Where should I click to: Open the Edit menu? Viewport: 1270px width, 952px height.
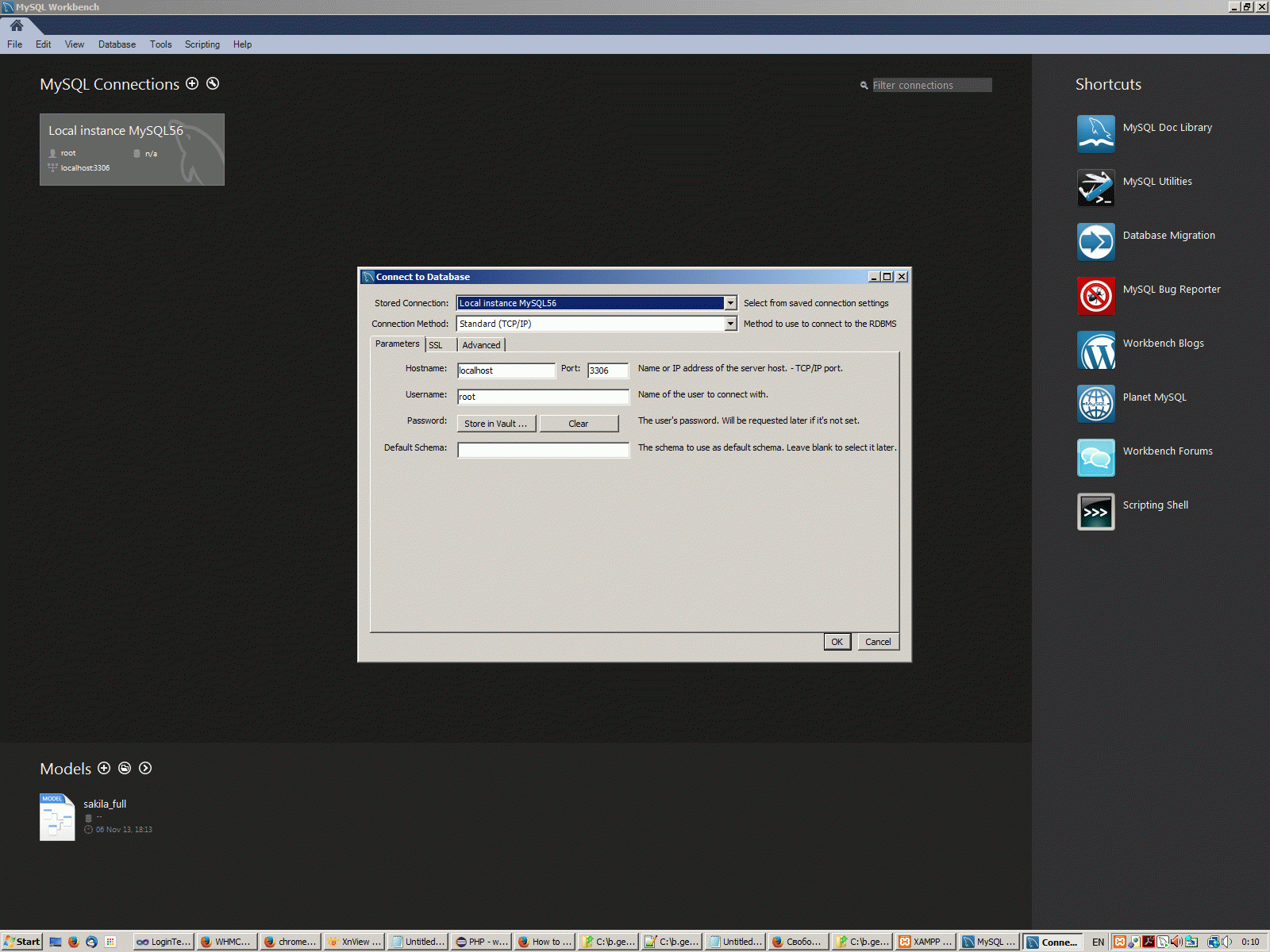(44, 44)
